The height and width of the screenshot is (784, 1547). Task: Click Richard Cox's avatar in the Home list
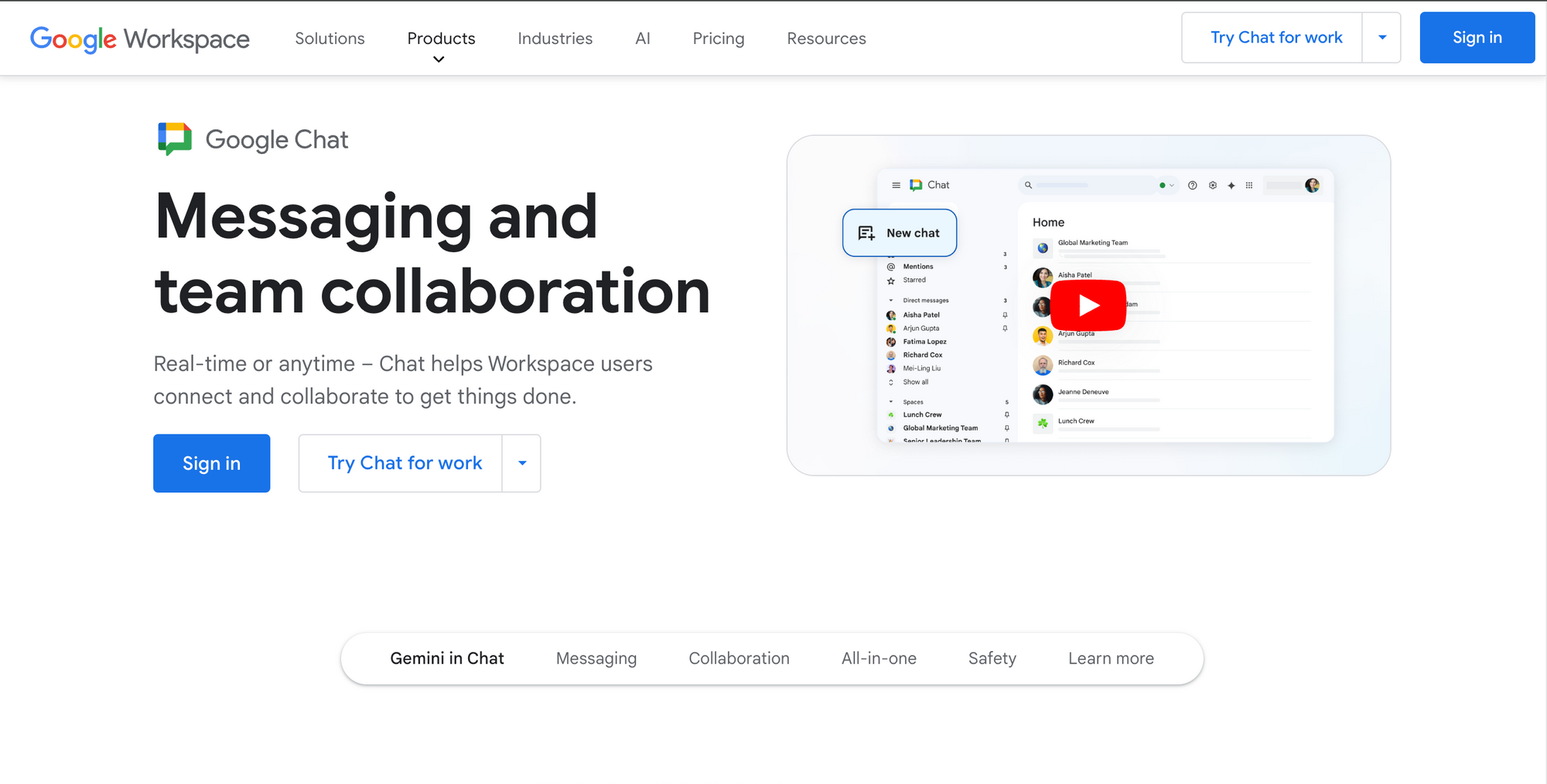pos(1043,365)
